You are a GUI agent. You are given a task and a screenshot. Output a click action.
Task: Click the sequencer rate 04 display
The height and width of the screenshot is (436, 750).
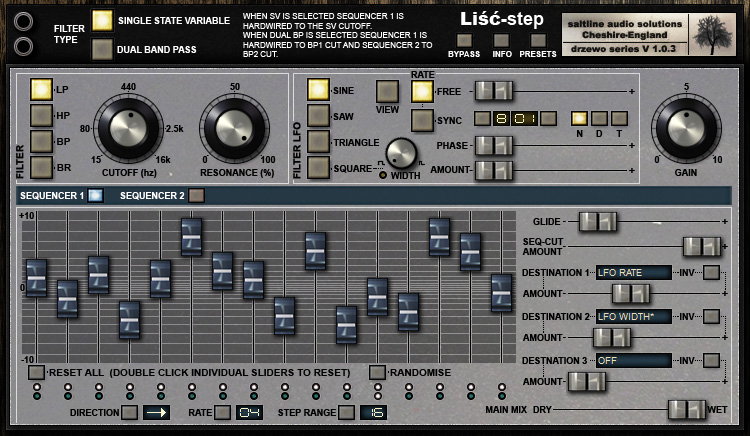[x=249, y=413]
